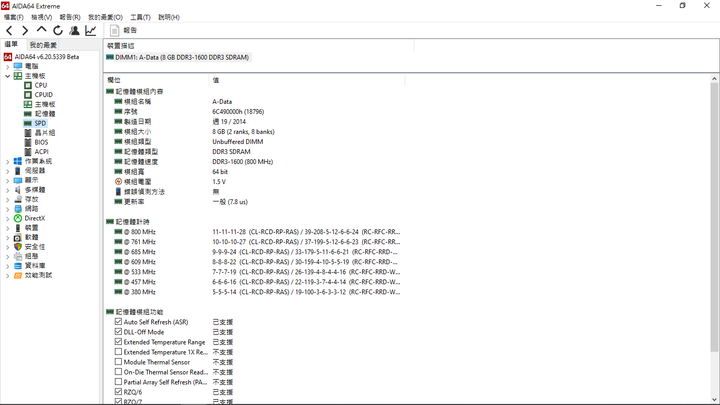Screen dimensions: 720x405
Task: Click the @ 800 MHz timing row
Action: 257,232
